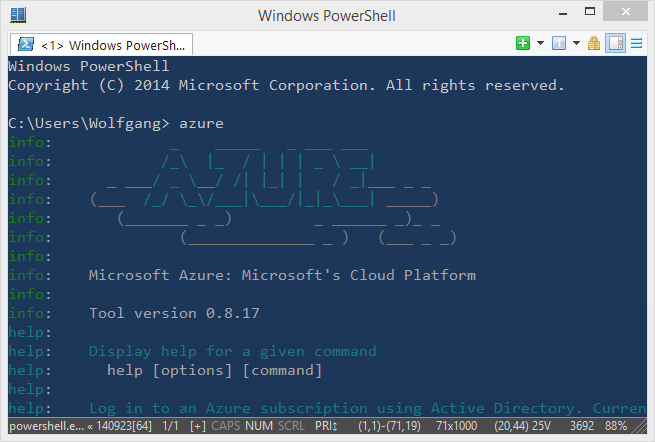Minimize the Windows PowerShell window
This screenshot has width=655, height=442.
tap(563, 13)
